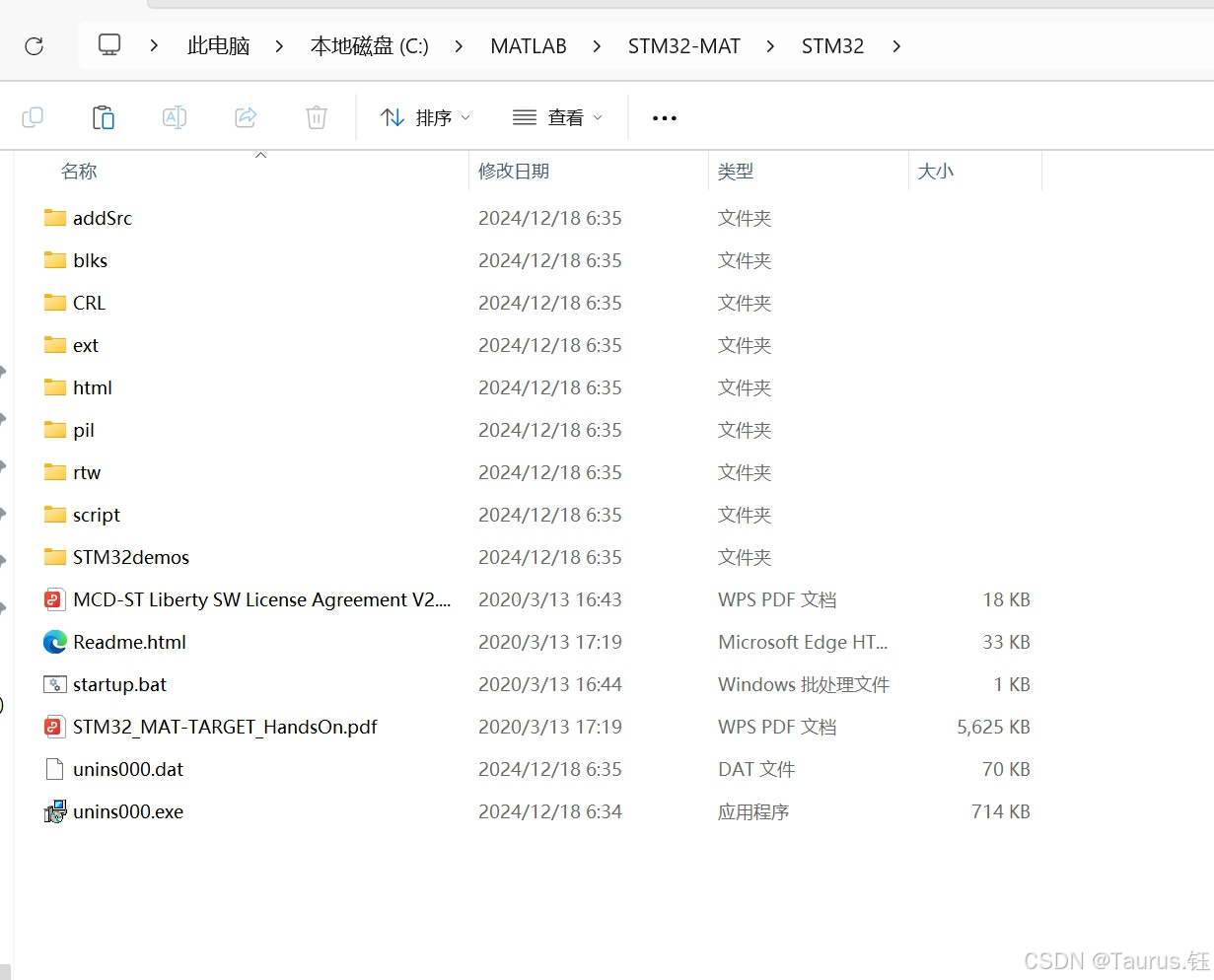1214x980 pixels.
Task: Sort by 修改日期 column header
Action: click(x=514, y=172)
